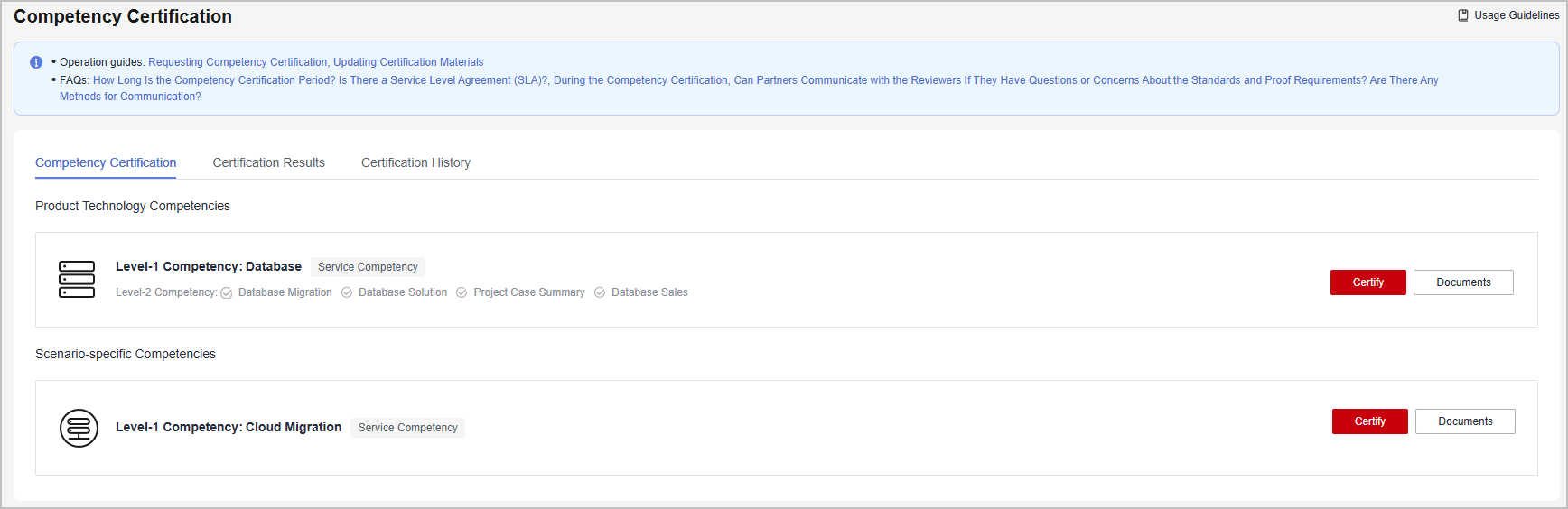Viewport: 1568px width, 509px height.
Task: Certify the Database competency
Action: (1368, 282)
